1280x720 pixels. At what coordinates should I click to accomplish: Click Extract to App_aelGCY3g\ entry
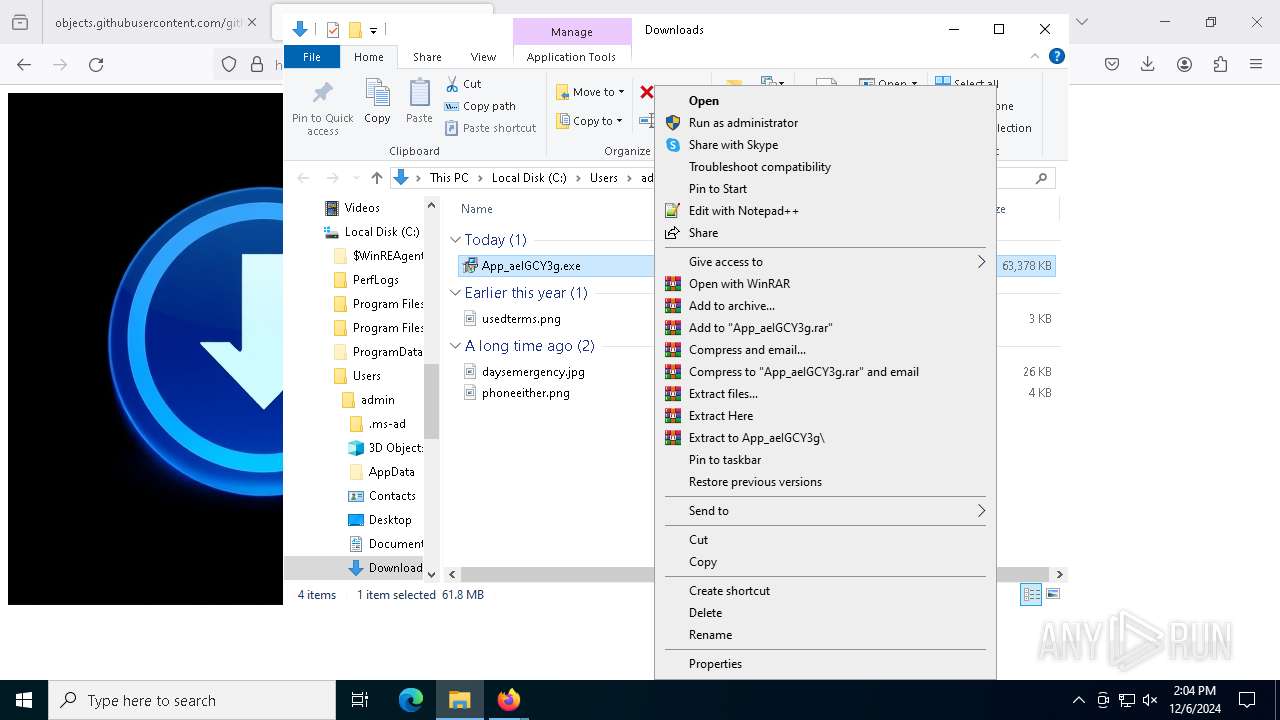pyautogui.click(x=757, y=438)
